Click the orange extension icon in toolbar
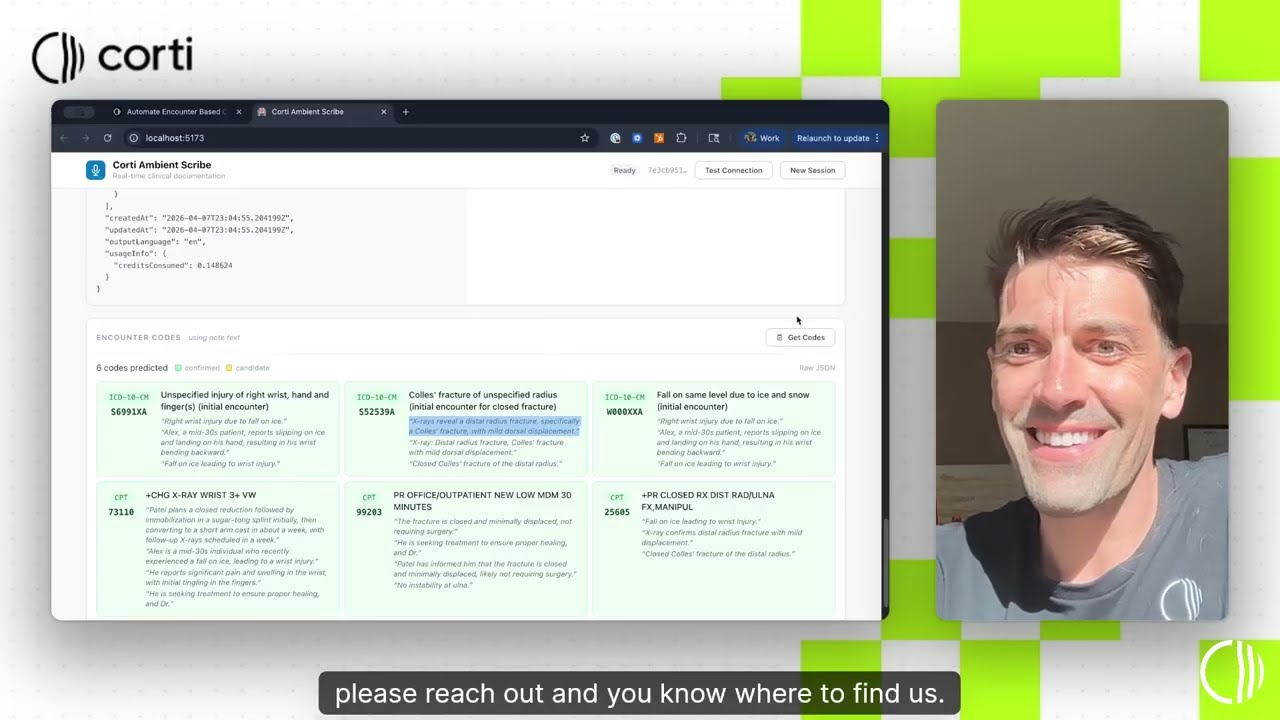This screenshot has width=1280, height=720. [659, 138]
